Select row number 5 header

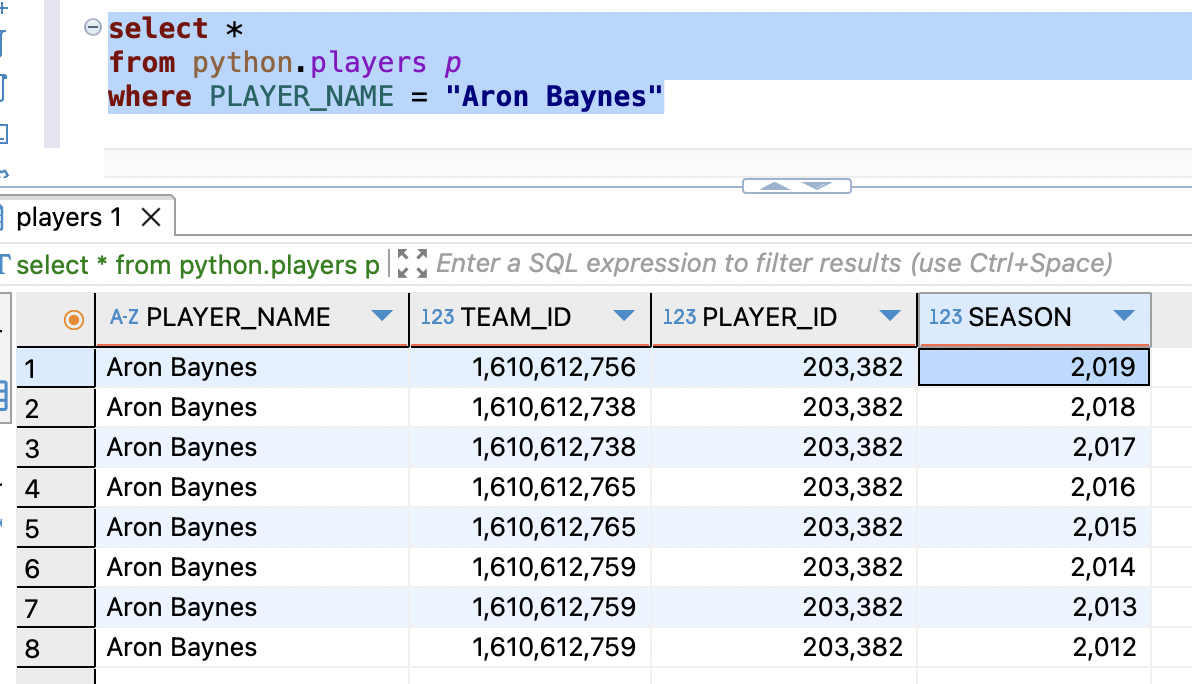[55, 528]
